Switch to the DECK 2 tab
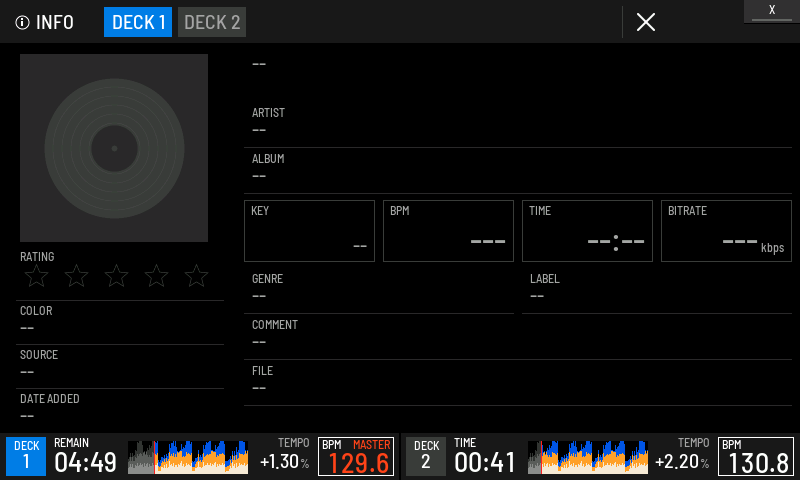This screenshot has width=800, height=480. [212, 22]
